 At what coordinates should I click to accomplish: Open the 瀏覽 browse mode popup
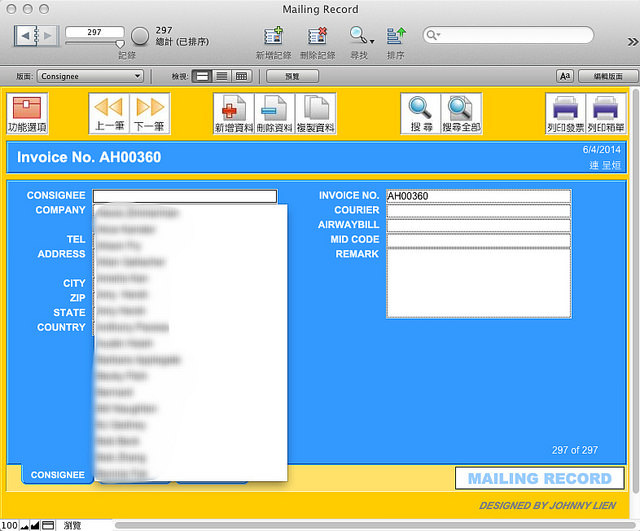point(73,526)
